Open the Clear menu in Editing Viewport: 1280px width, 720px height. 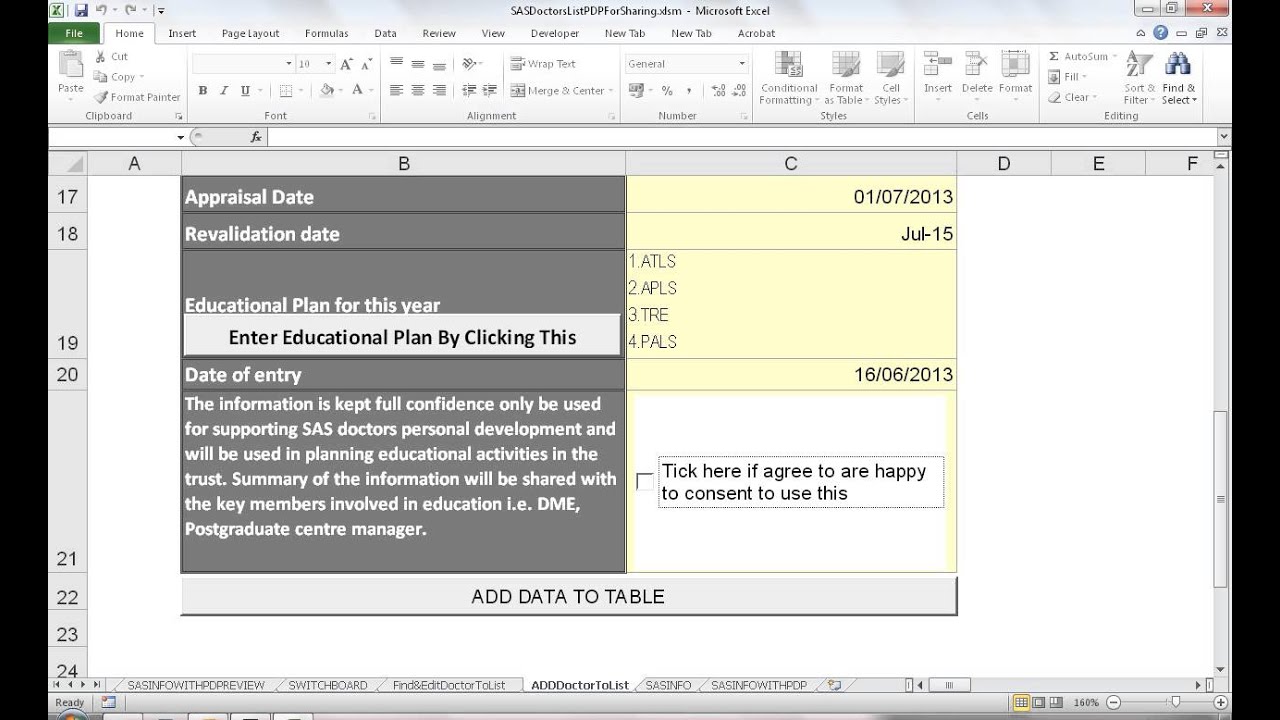click(x=1072, y=97)
